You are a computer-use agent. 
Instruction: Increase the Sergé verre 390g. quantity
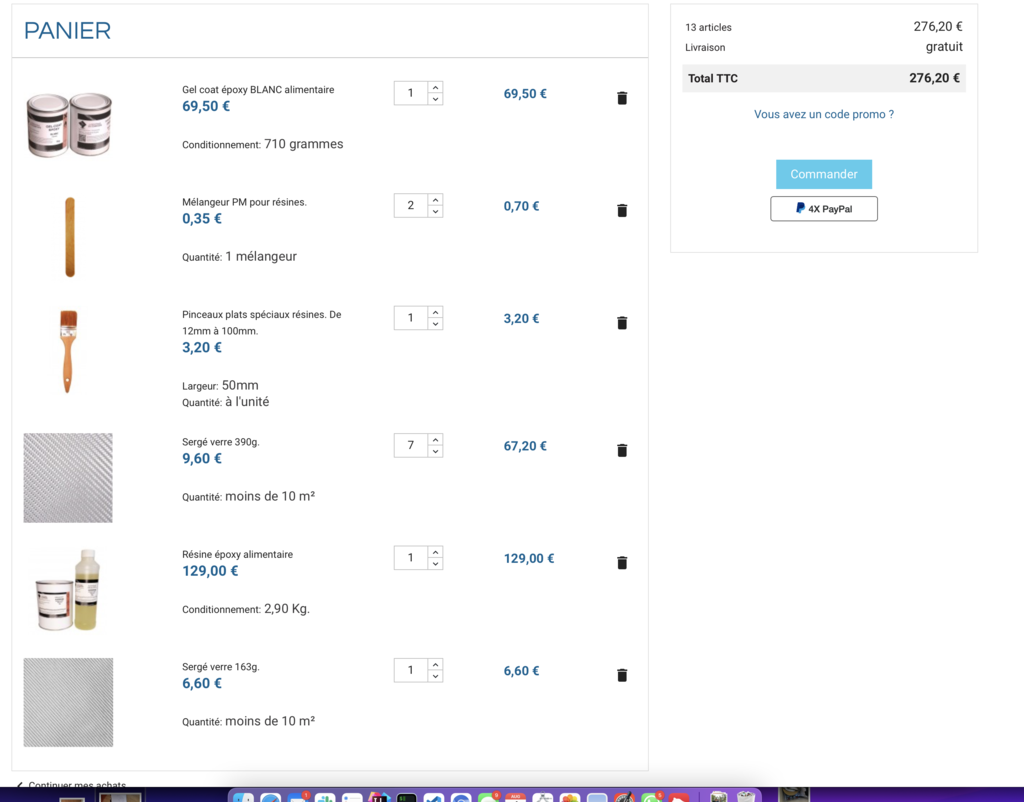(x=436, y=440)
